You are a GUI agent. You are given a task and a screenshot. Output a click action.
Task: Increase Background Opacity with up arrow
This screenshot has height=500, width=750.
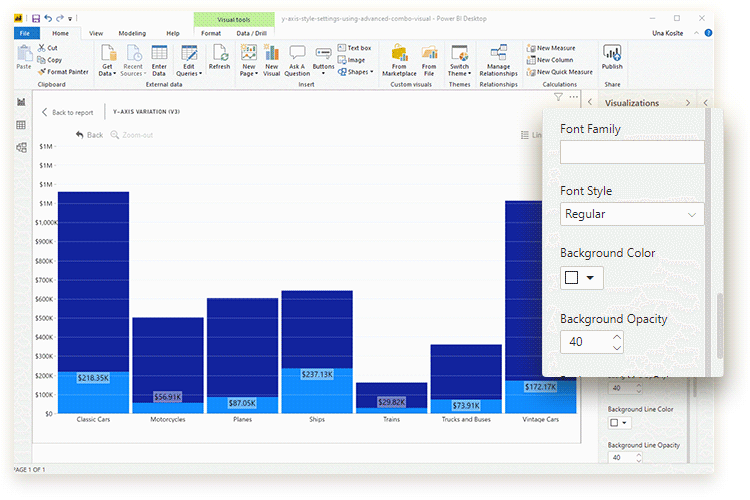pos(617,337)
